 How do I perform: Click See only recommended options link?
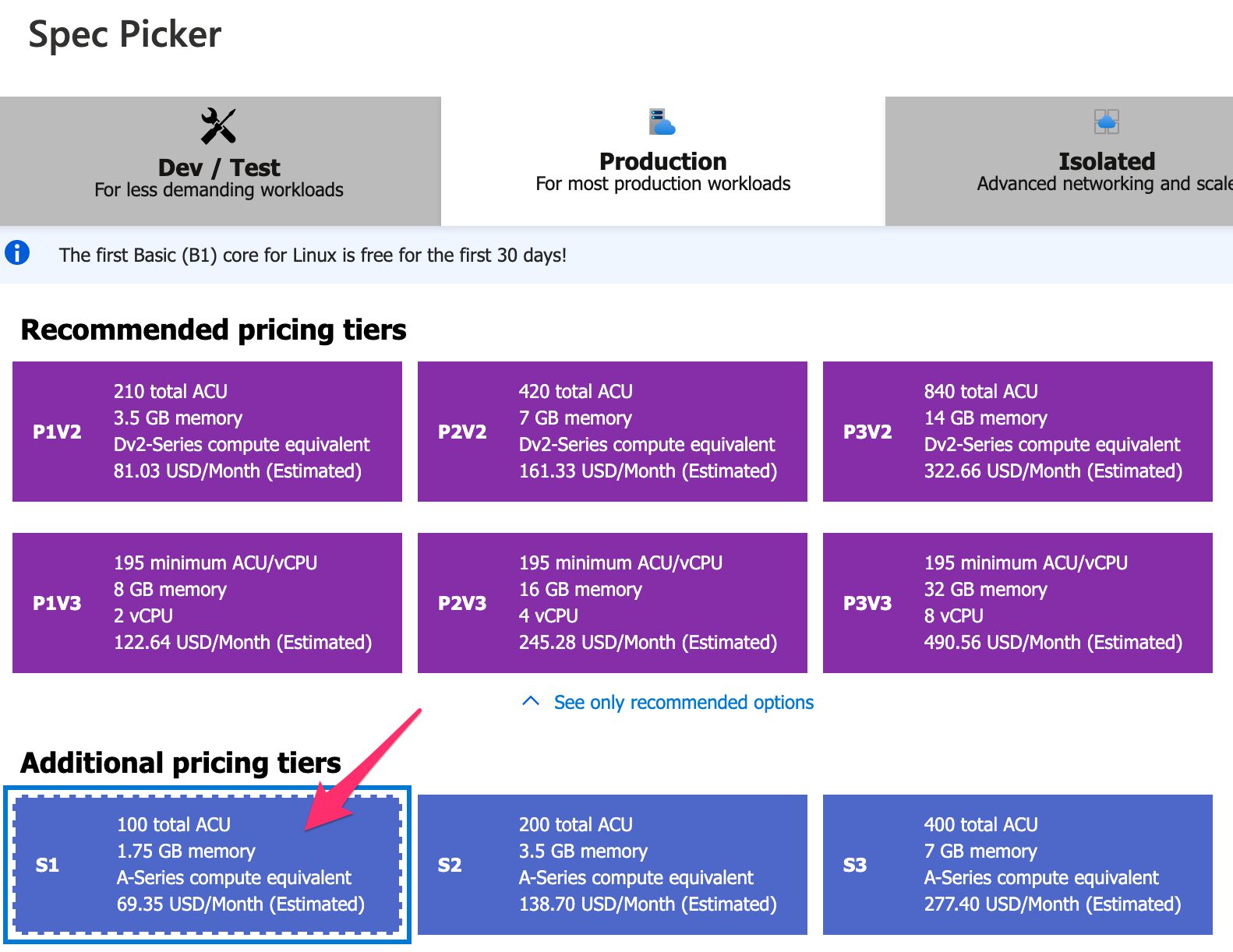[684, 702]
